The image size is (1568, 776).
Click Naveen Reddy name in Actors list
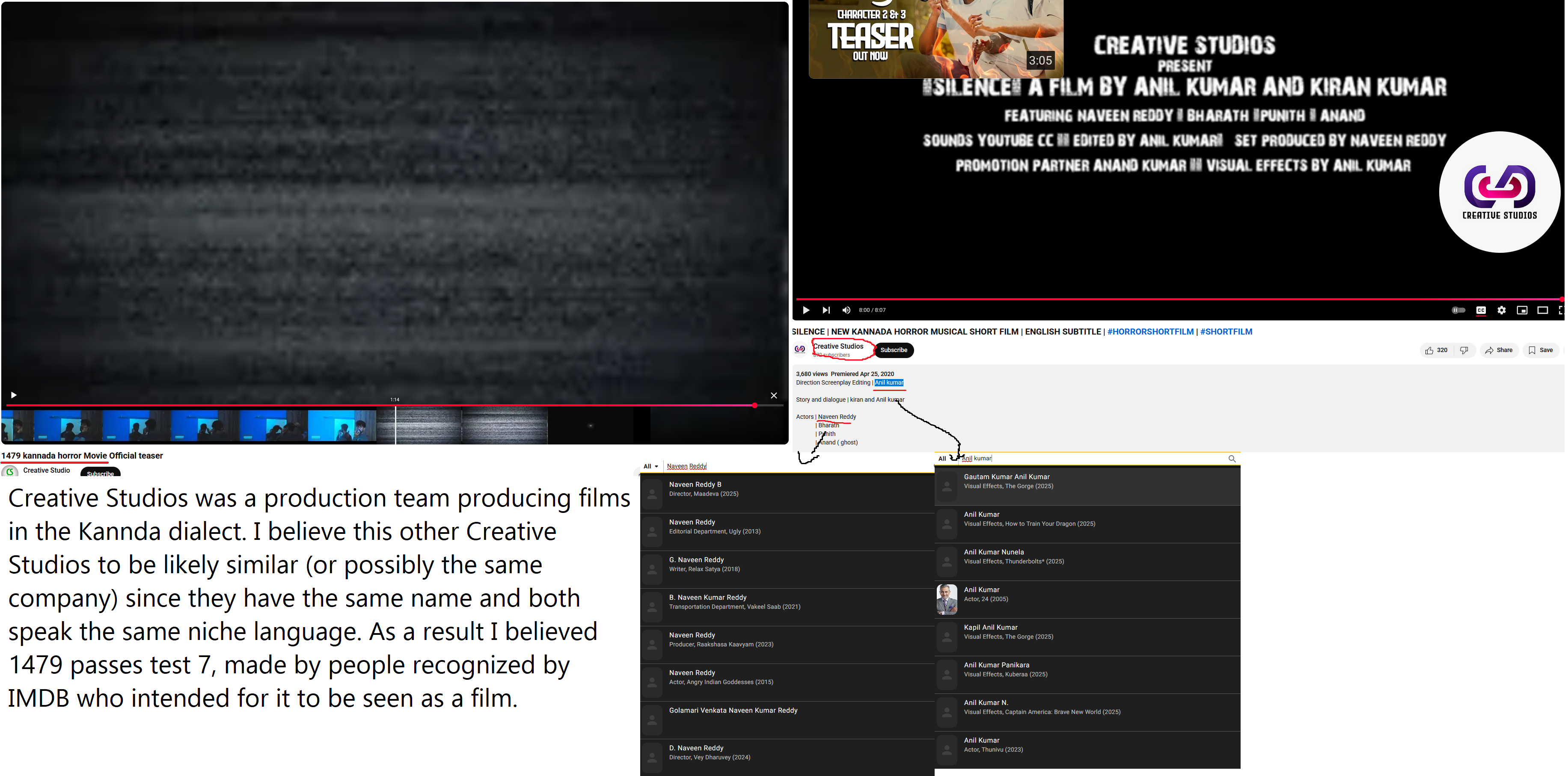tap(837, 417)
